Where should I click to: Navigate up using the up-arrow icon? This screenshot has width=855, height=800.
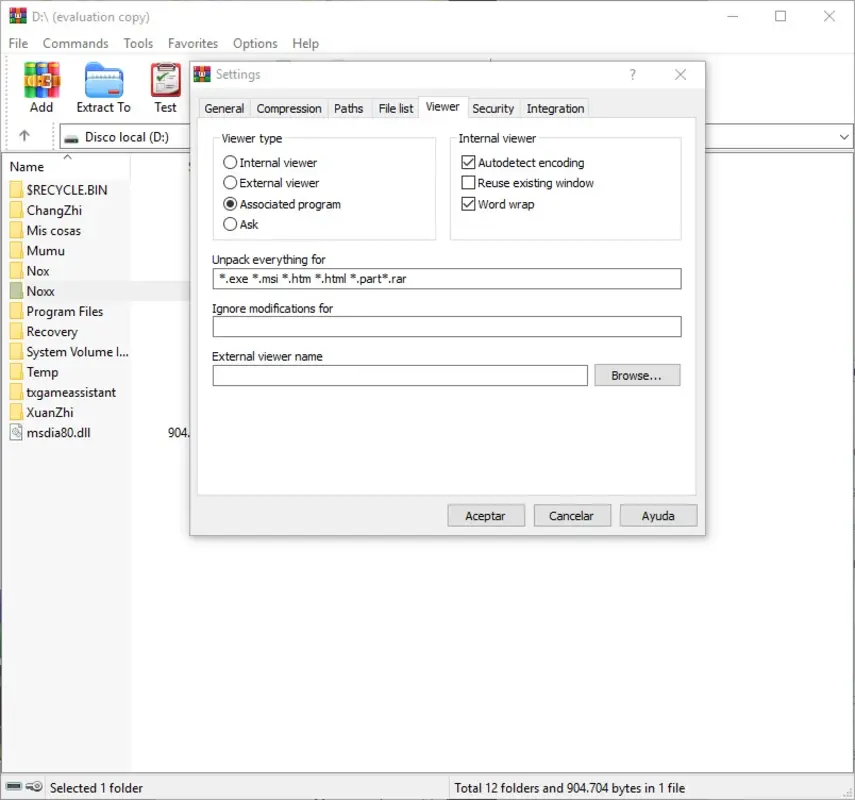click(24, 136)
